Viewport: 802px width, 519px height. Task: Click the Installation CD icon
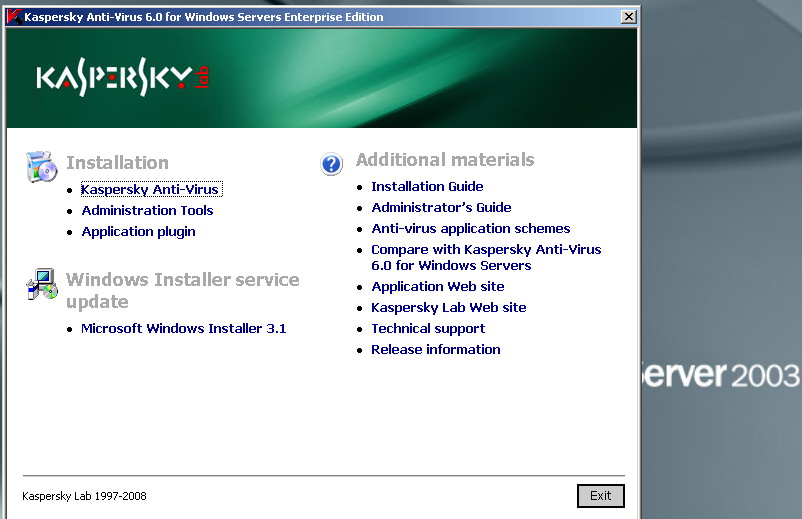(x=42, y=167)
